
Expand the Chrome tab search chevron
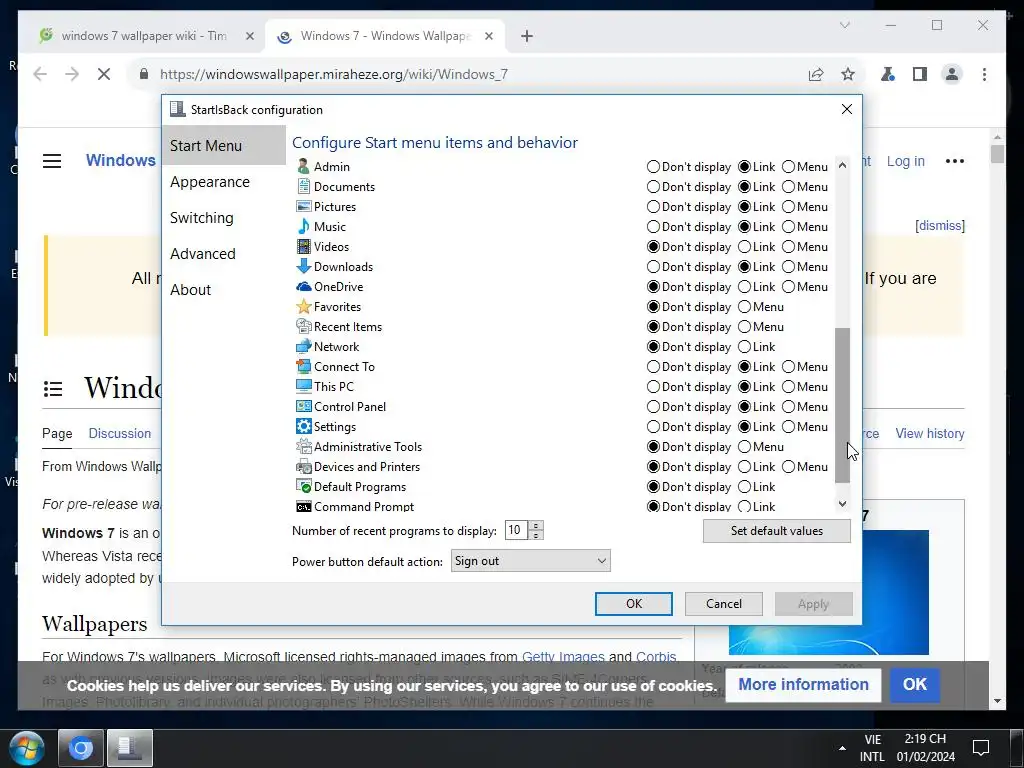[844, 25]
